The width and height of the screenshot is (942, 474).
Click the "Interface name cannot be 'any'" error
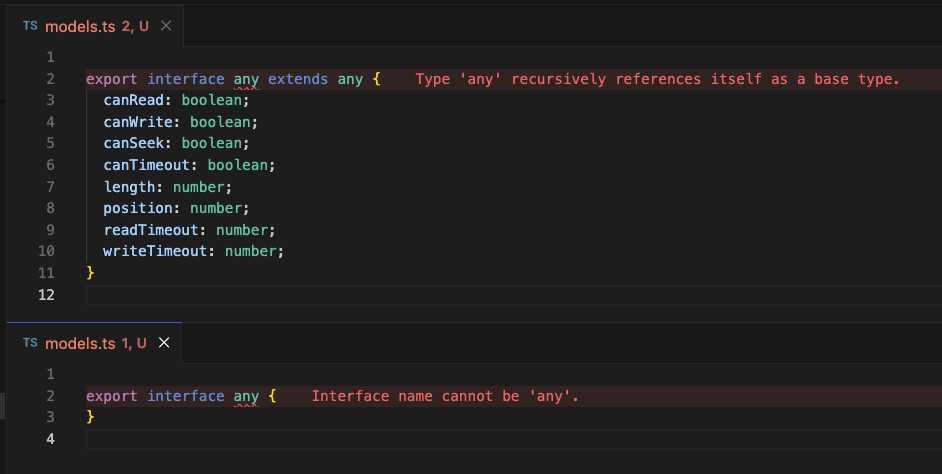point(445,396)
